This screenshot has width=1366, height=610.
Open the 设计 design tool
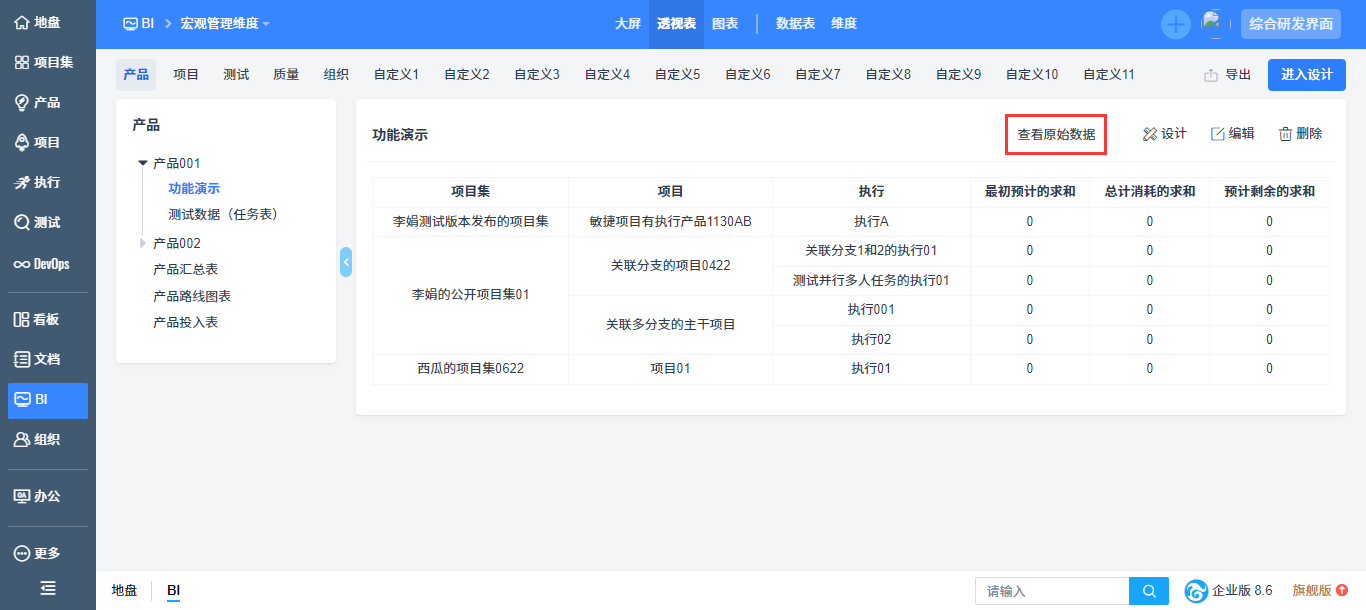[x=1165, y=134]
